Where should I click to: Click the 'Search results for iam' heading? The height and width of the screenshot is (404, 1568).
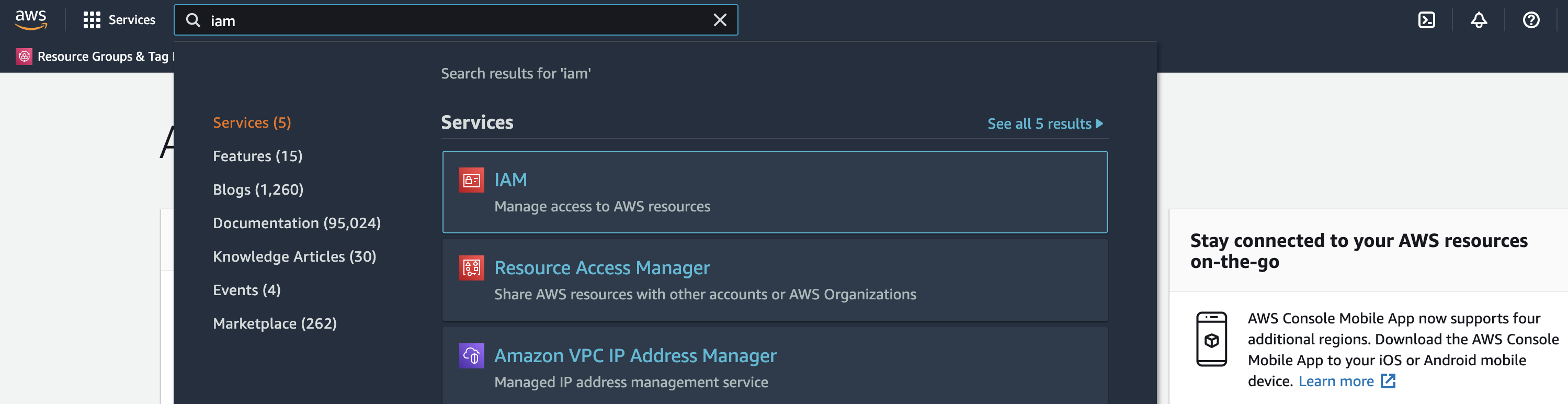point(516,73)
